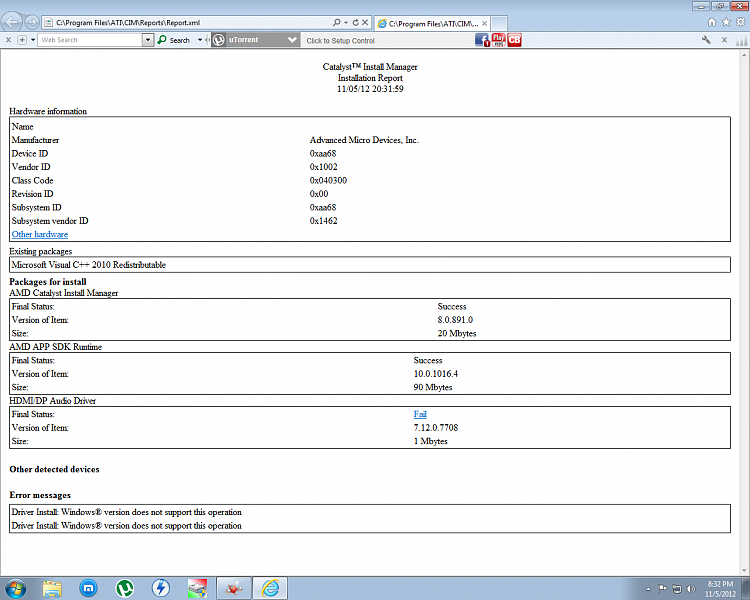Open the red CB toolbar icon
This screenshot has height=600, width=750.
515,40
